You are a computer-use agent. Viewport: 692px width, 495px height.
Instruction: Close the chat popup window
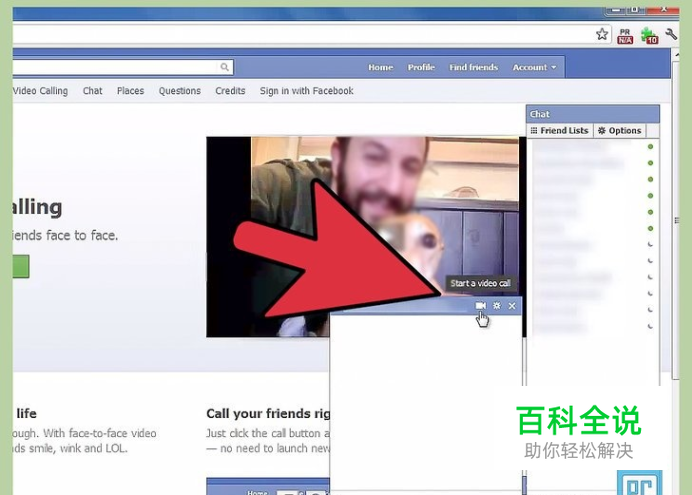pos(512,306)
